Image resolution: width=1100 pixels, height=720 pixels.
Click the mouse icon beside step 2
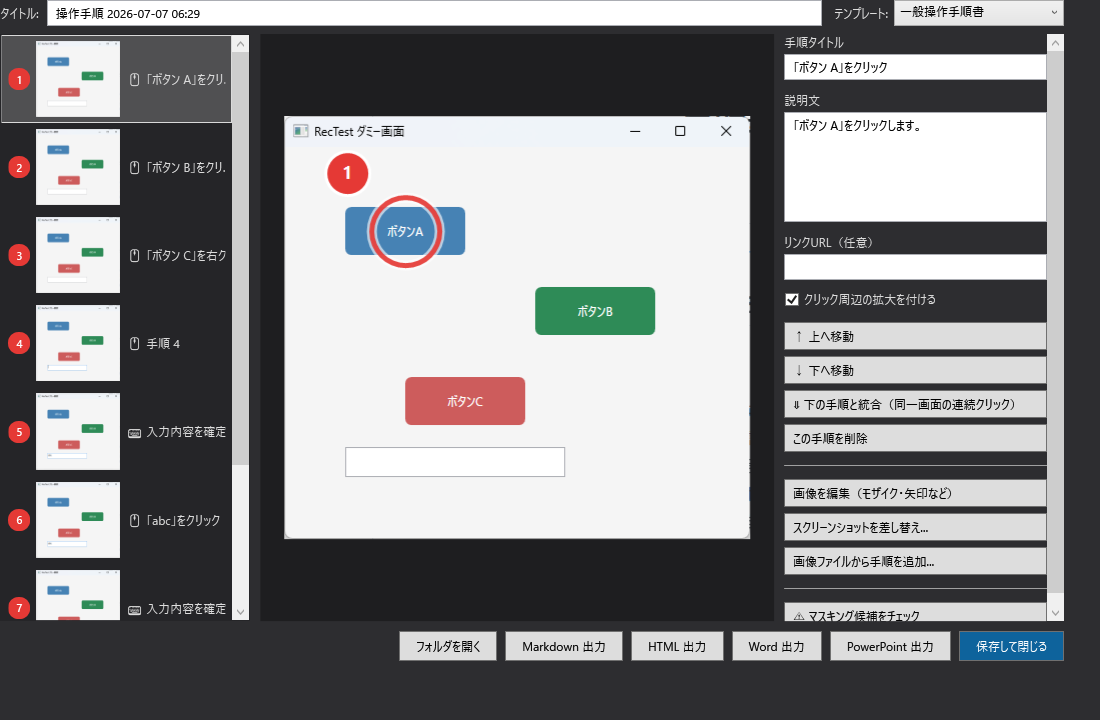(x=135, y=168)
